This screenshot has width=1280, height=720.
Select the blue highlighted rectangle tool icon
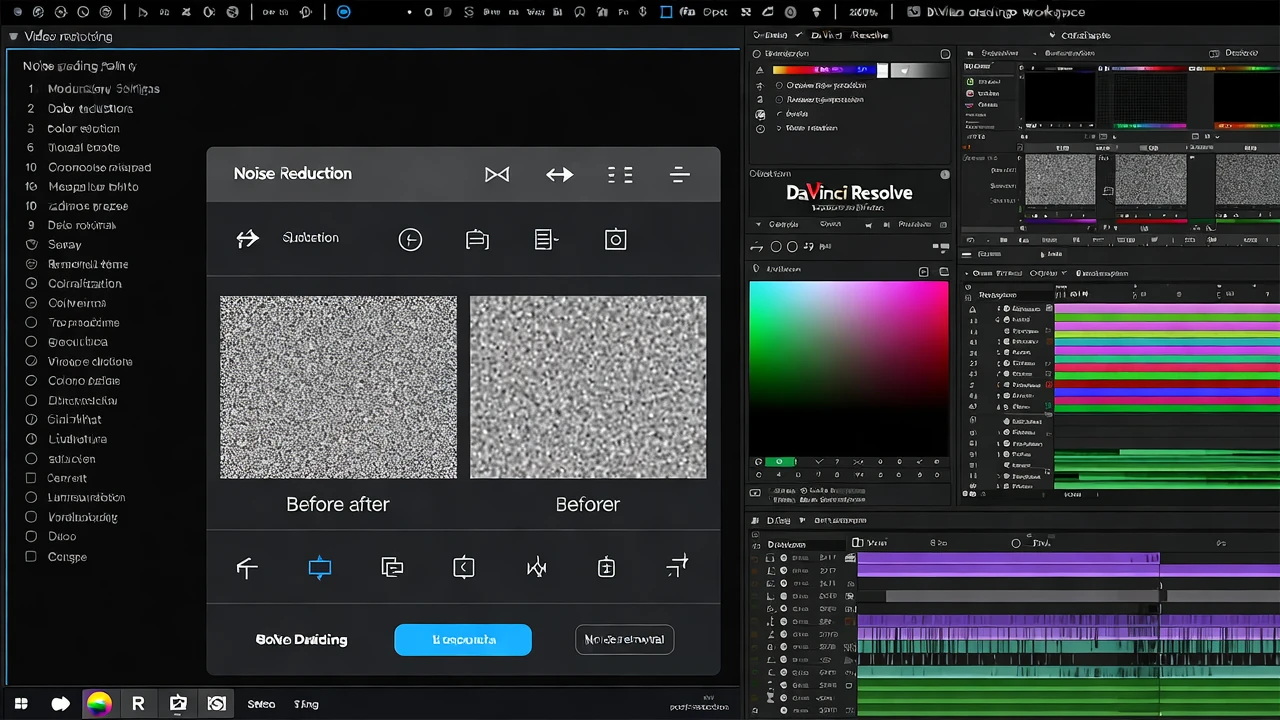tap(320, 568)
